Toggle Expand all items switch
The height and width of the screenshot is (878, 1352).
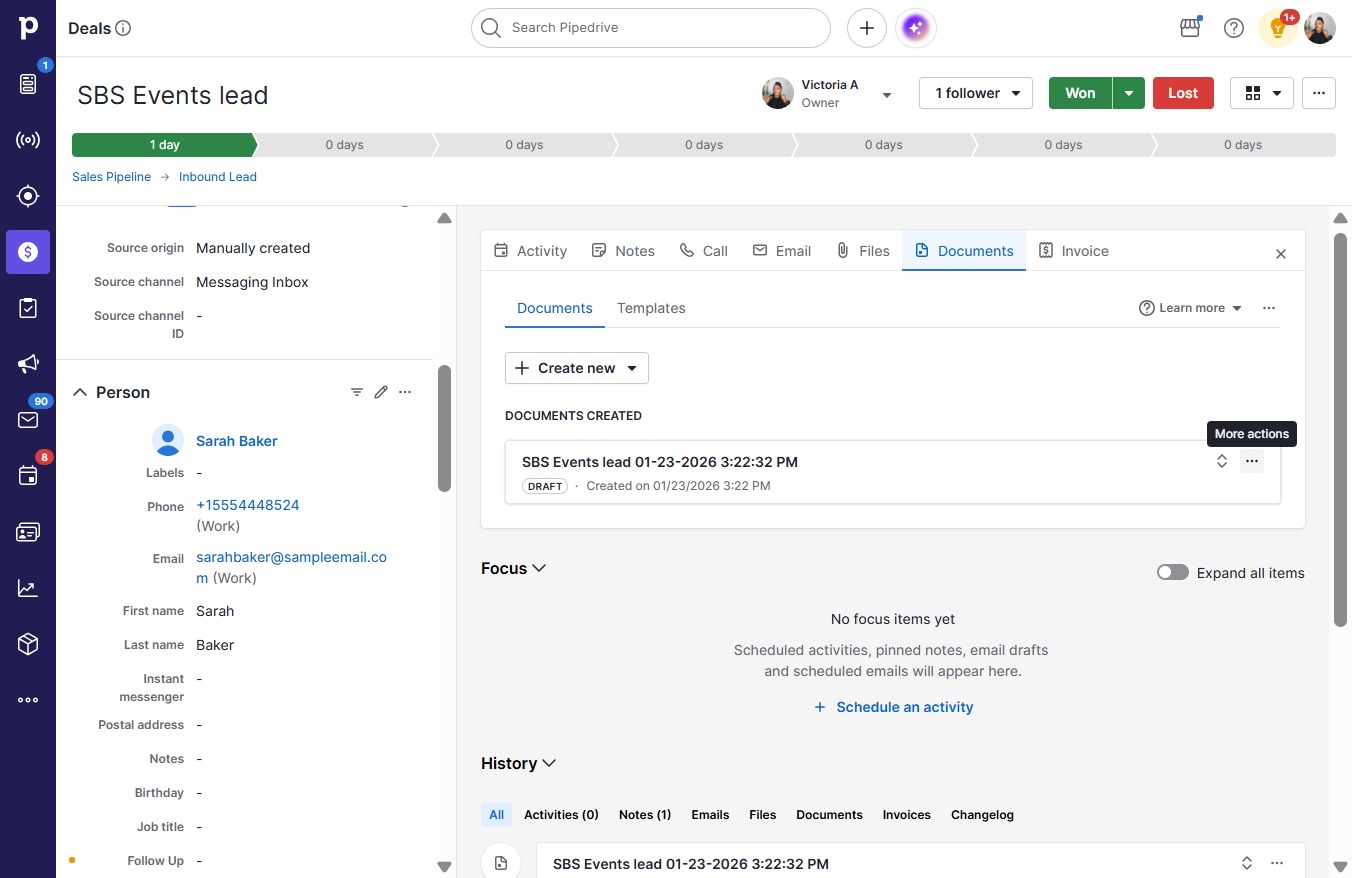point(1173,573)
